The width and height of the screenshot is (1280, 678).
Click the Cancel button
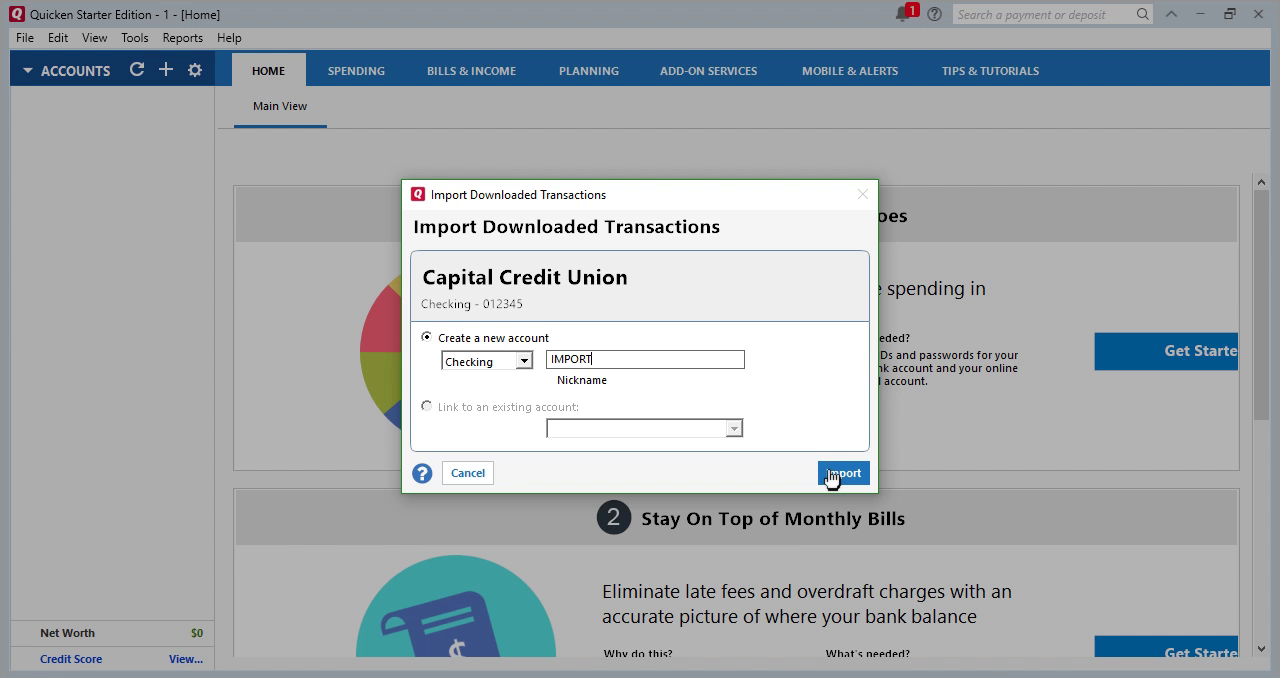click(x=468, y=473)
